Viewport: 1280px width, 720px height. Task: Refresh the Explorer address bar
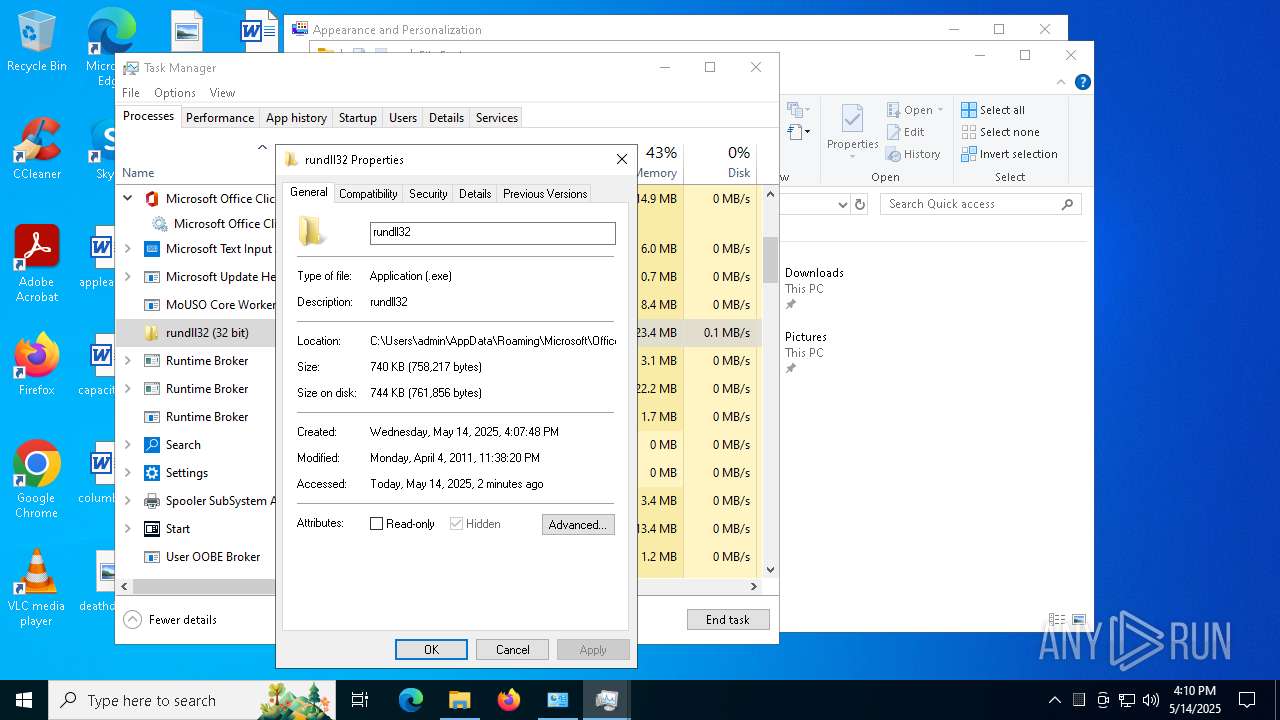pos(859,204)
